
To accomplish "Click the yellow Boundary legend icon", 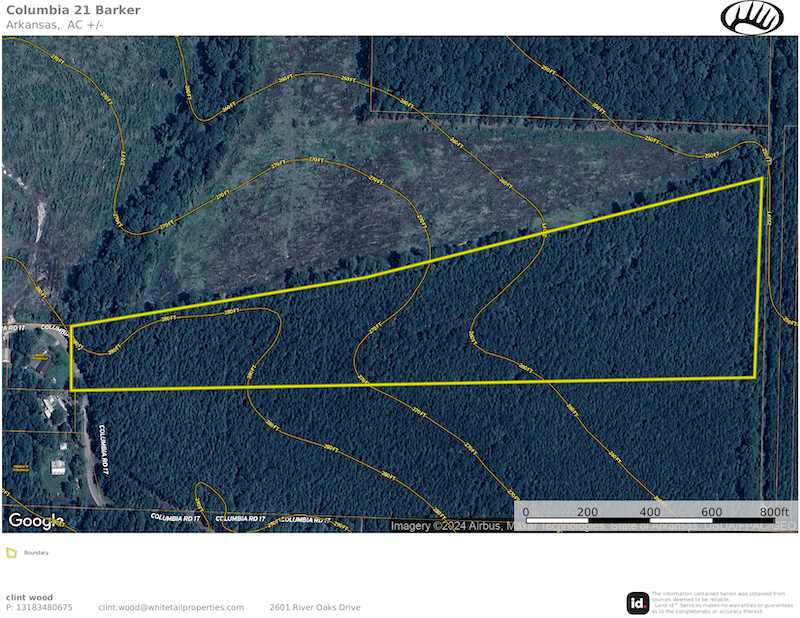I will 11,552.
